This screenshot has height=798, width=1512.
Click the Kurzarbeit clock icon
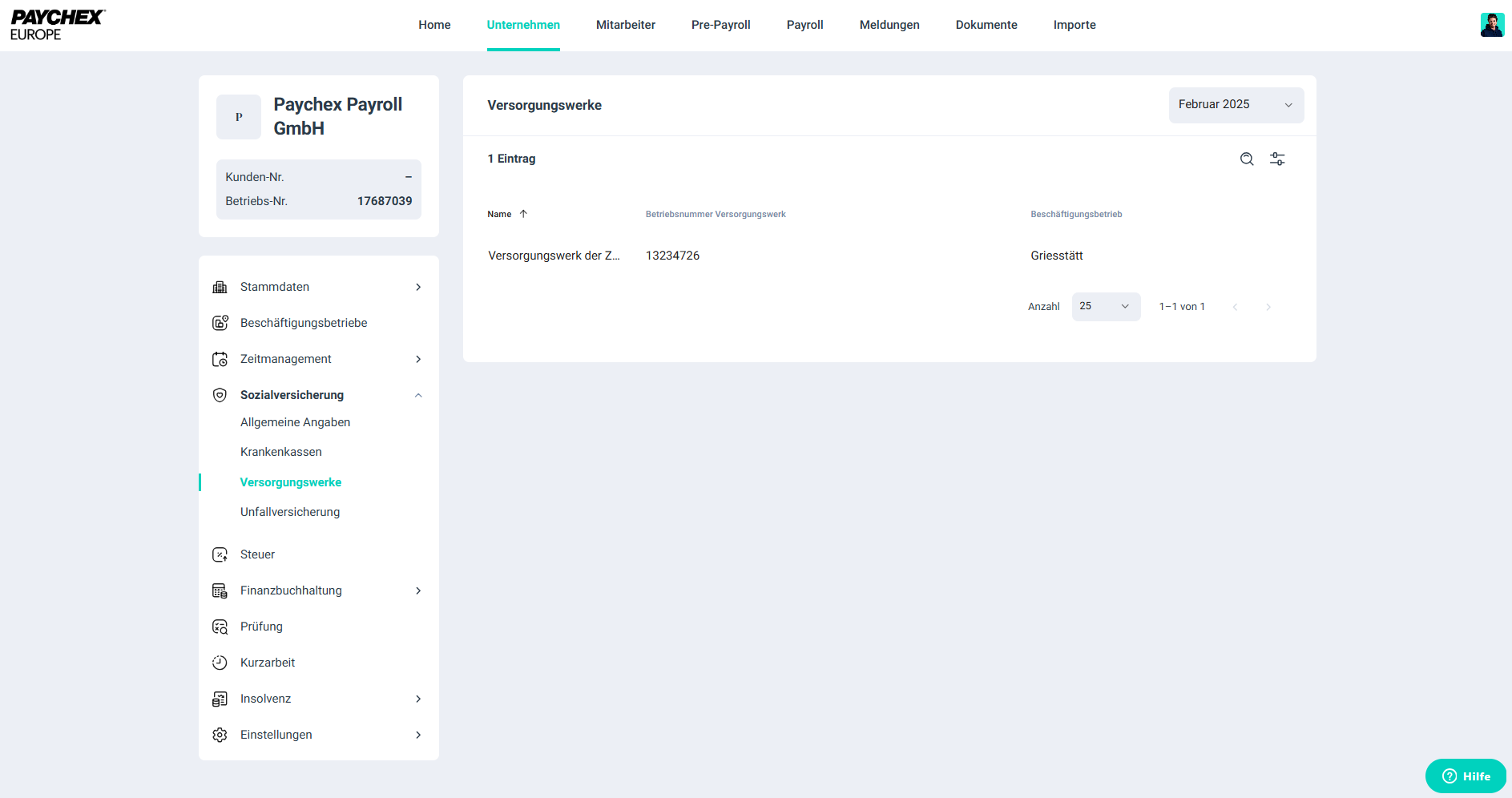click(220, 663)
